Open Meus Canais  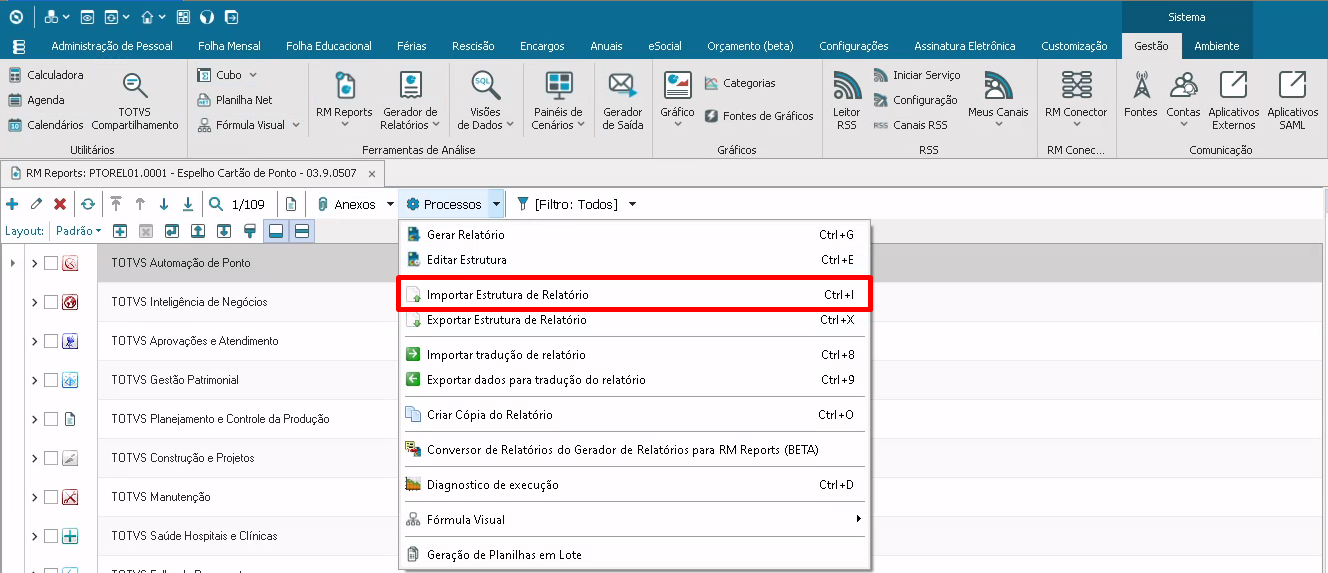[x=998, y=101]
